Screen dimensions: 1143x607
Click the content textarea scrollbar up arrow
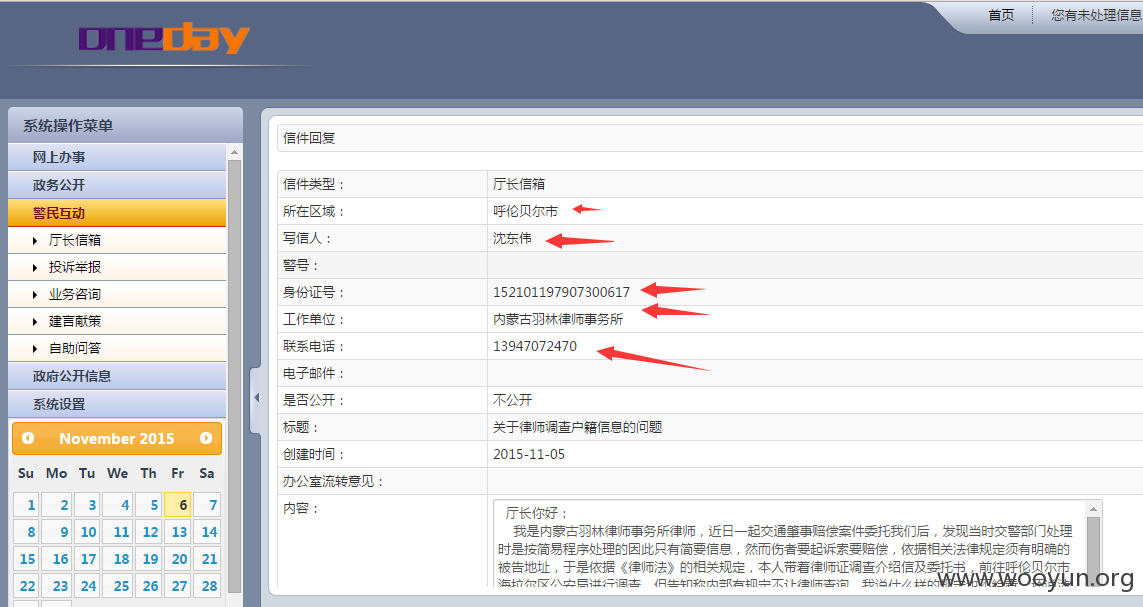tap(1093, 509)
